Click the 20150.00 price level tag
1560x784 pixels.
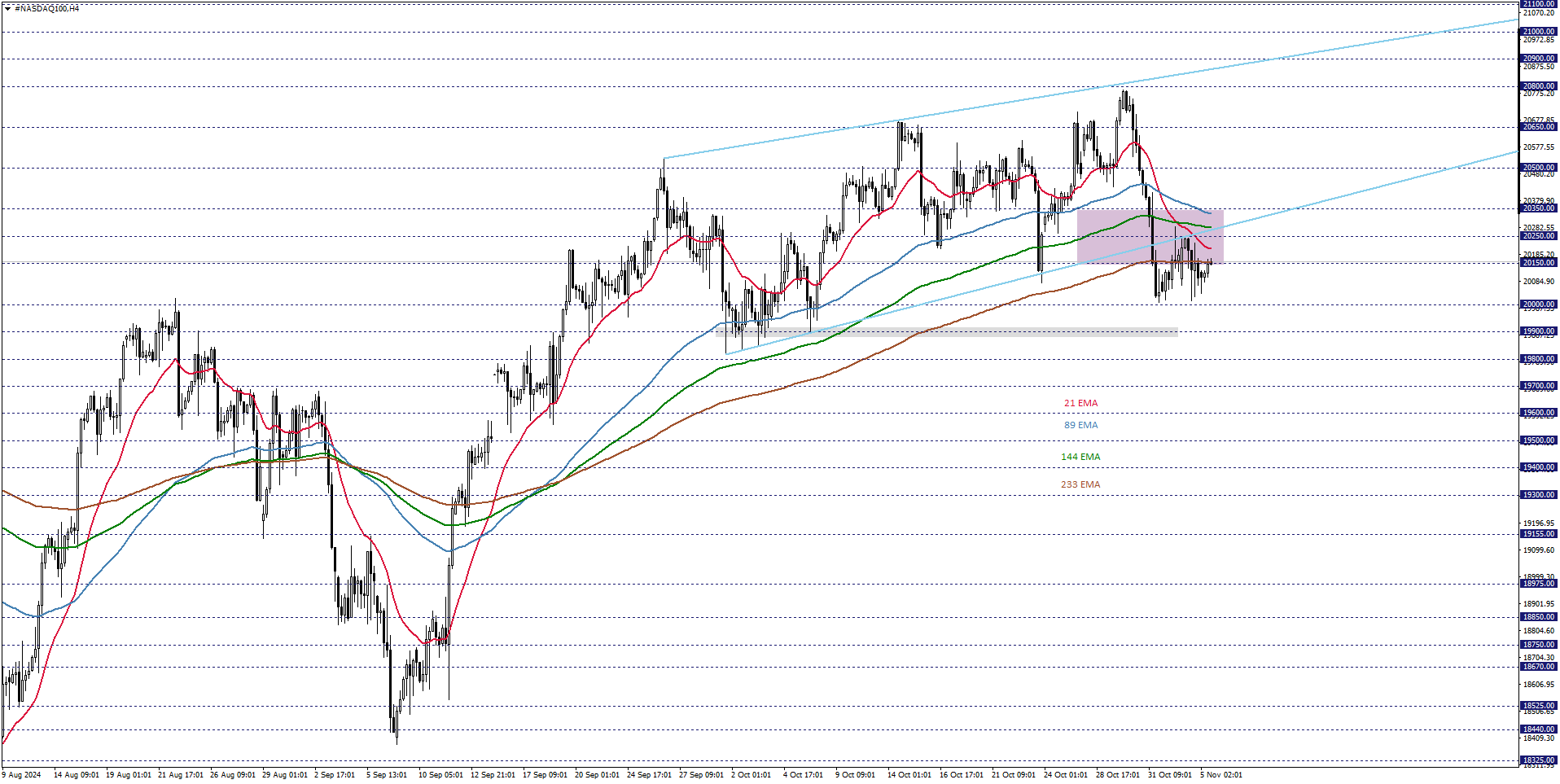tap(1538, 263)
